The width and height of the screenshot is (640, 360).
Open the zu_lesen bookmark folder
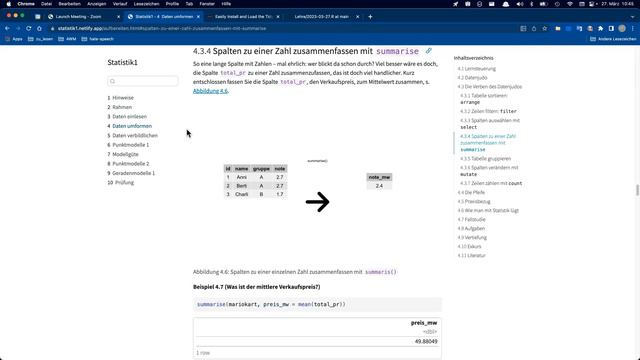40,39
